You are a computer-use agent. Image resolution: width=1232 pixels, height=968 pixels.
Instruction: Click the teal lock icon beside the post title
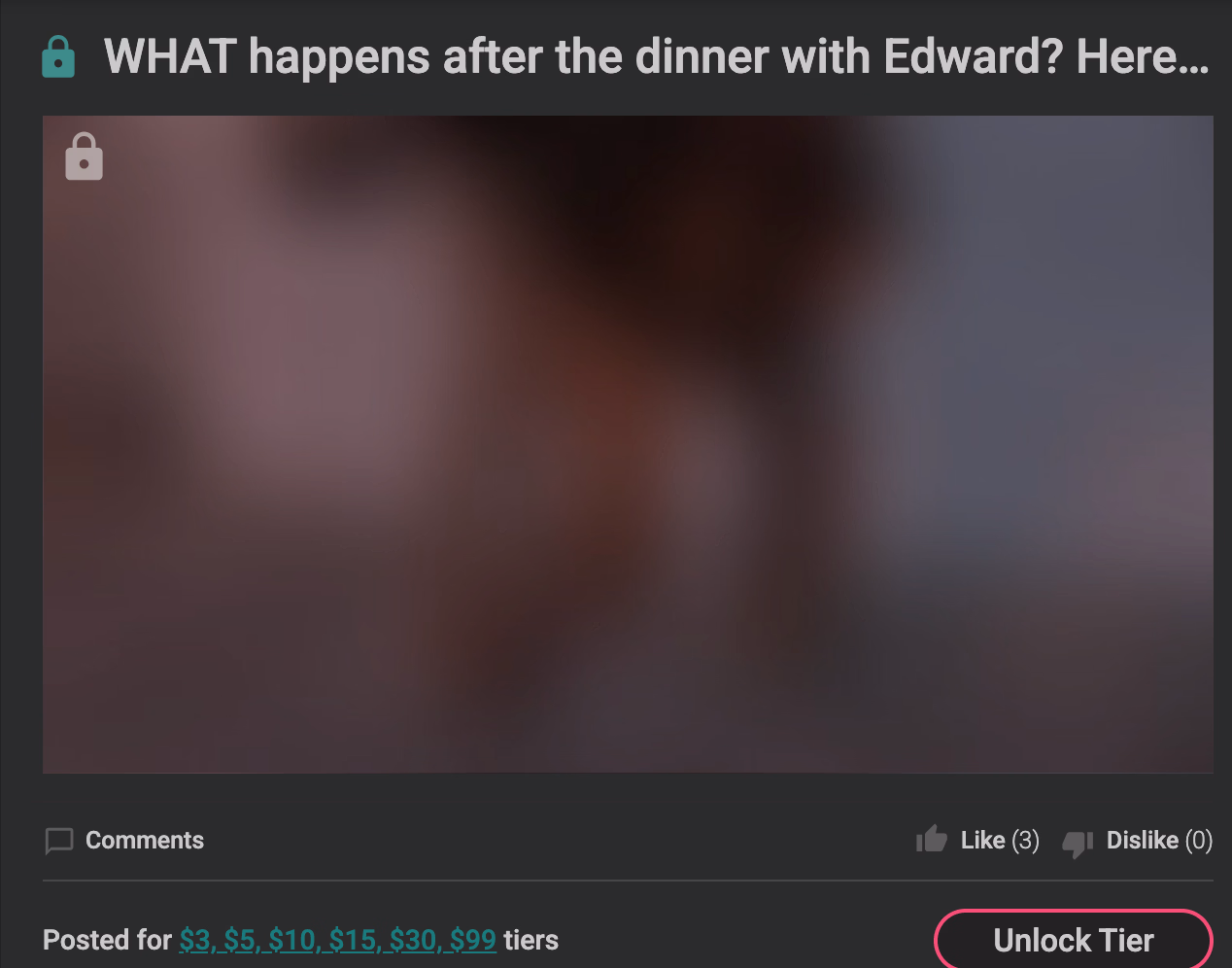tap(58, 57)
